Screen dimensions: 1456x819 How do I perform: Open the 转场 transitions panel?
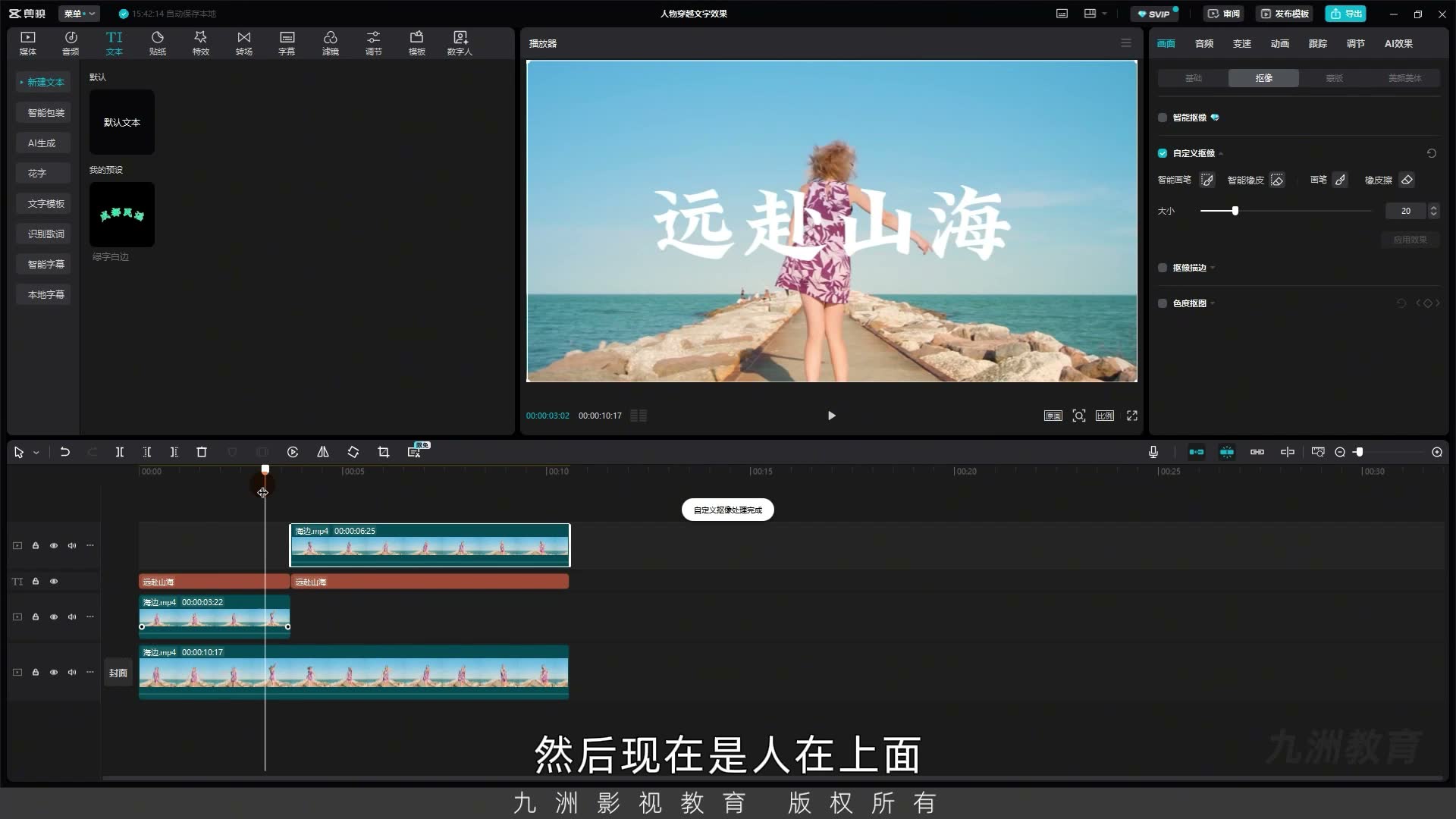(243, 43)
